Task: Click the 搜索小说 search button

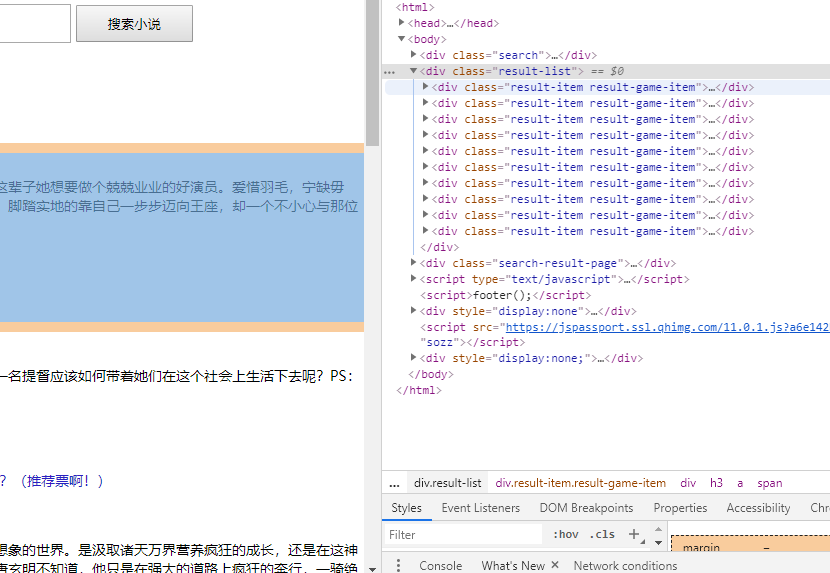Action: (134, 24)
